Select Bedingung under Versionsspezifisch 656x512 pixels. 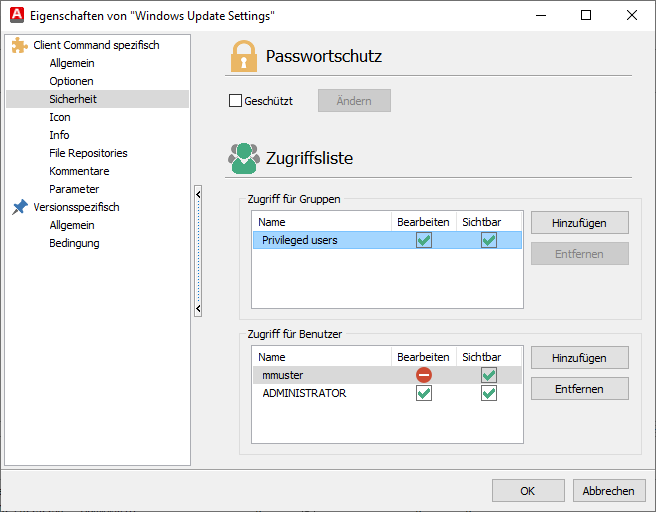click(x=74, y=243)
